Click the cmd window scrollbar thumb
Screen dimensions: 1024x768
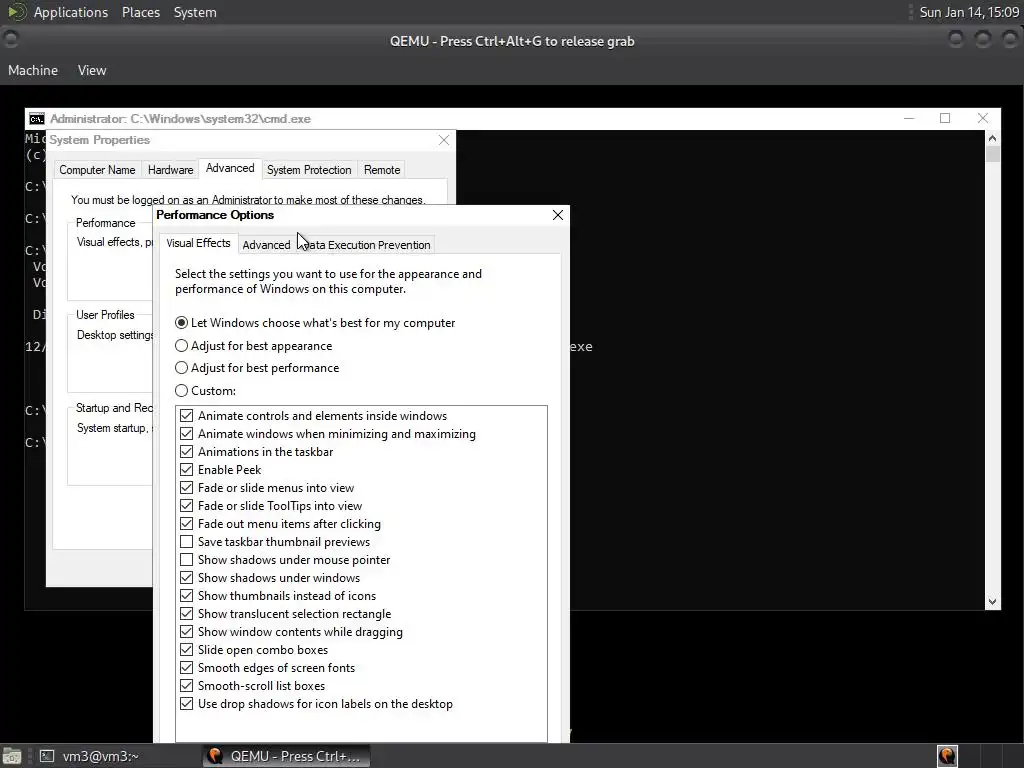(x=992, y=154)
